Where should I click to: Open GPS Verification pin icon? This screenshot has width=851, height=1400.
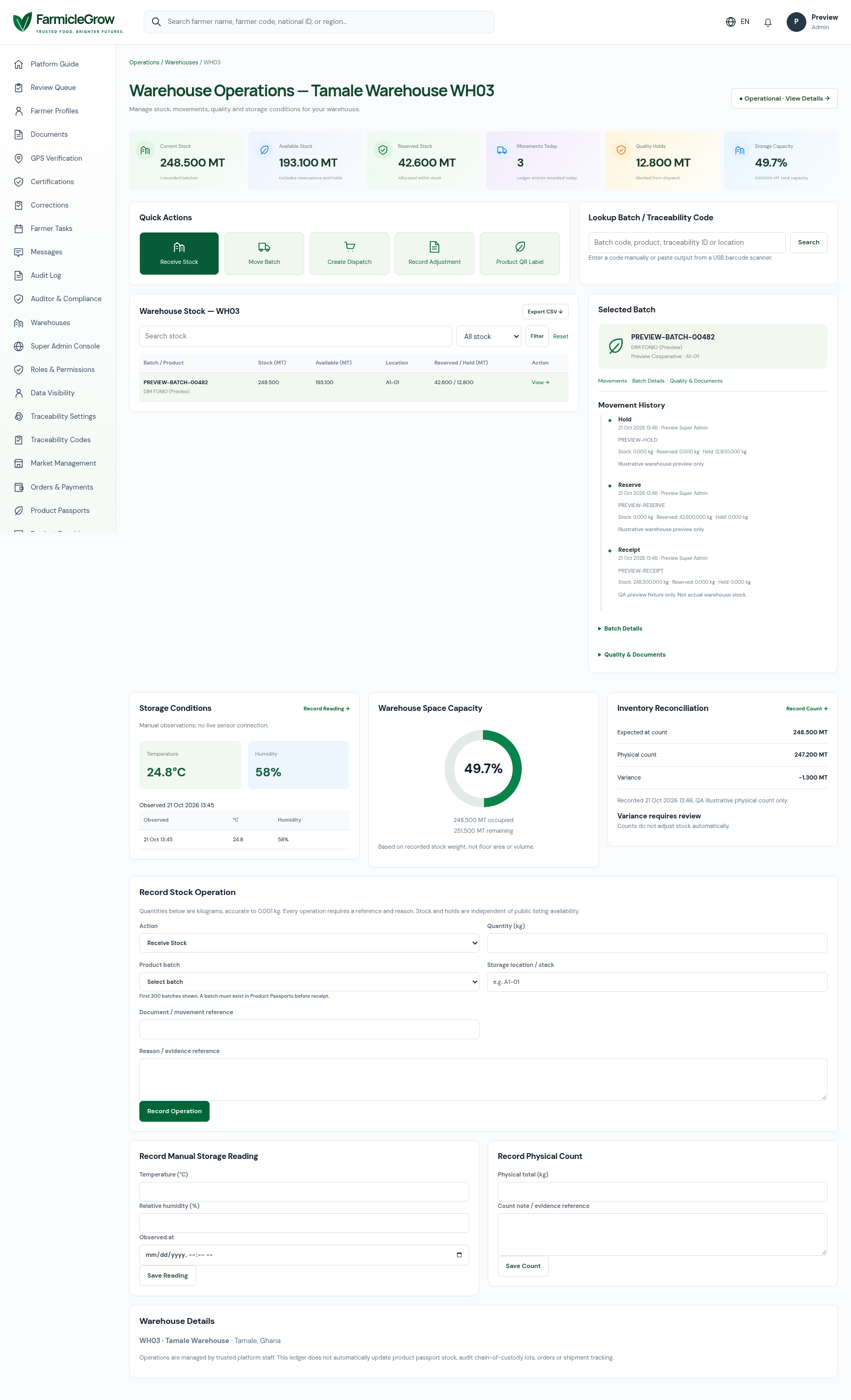pos(19,158)
